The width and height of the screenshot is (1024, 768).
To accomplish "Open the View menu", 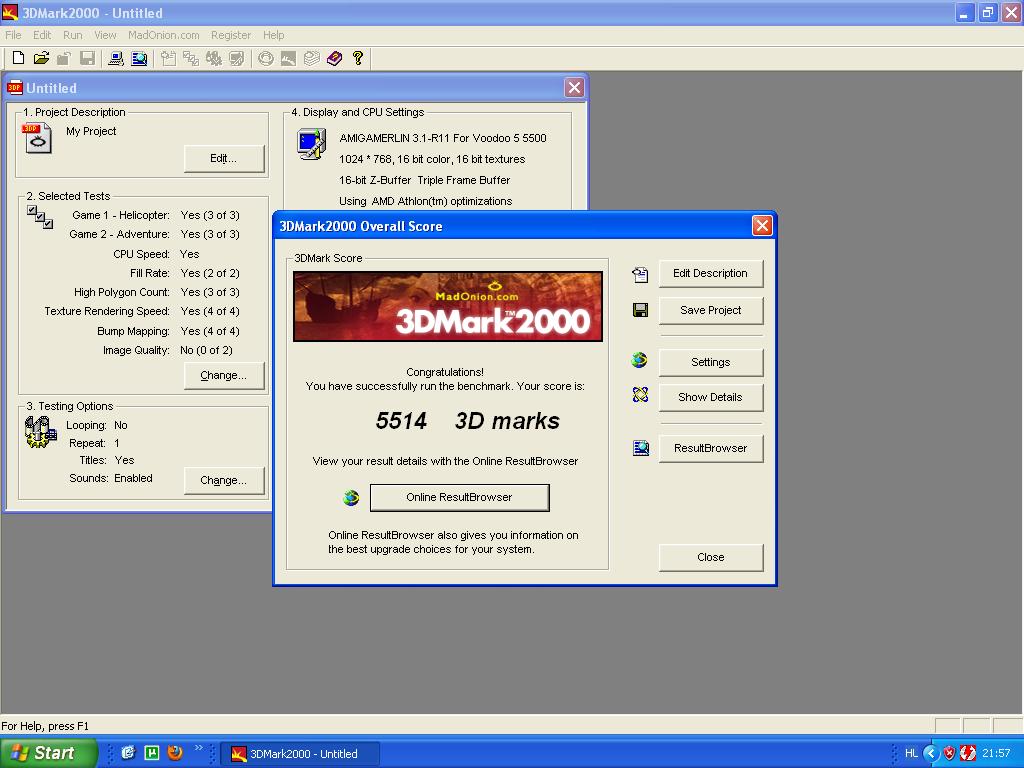I will (x=104, y=35).
